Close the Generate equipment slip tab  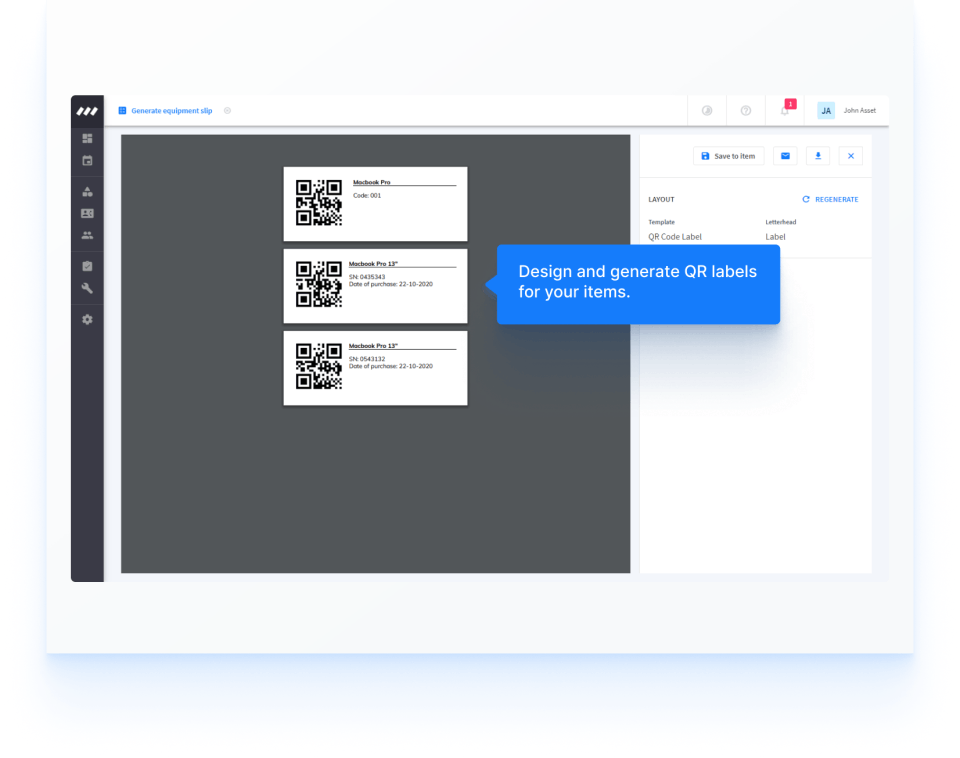227,111
